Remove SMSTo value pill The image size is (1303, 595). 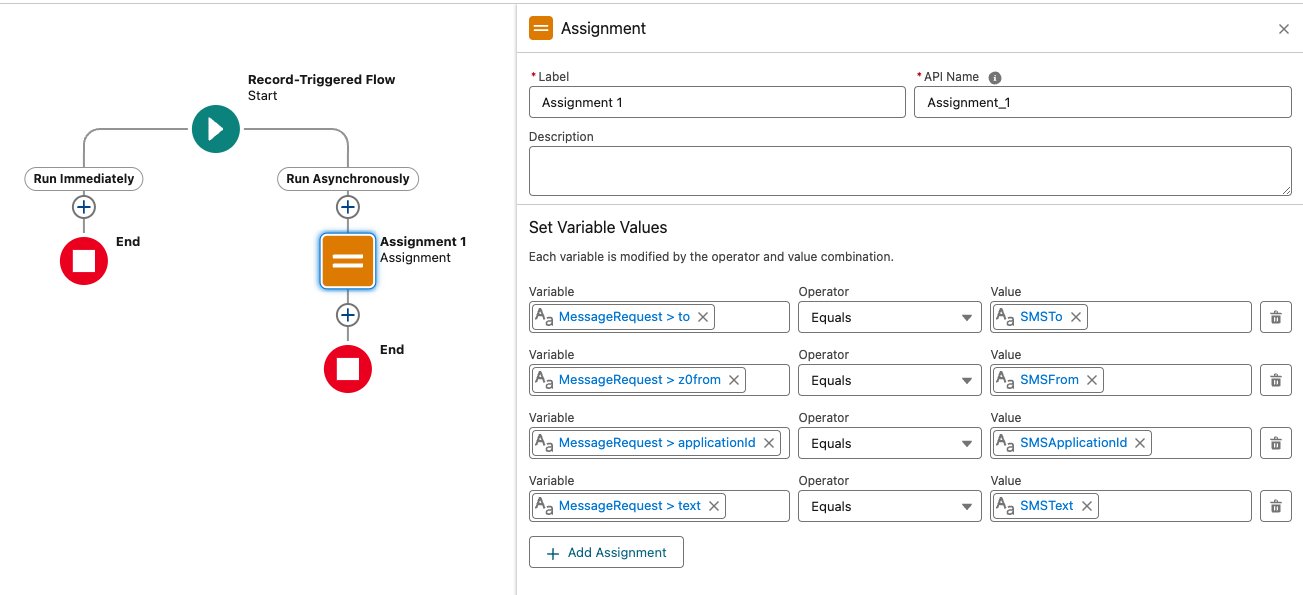coord(1076,317)
